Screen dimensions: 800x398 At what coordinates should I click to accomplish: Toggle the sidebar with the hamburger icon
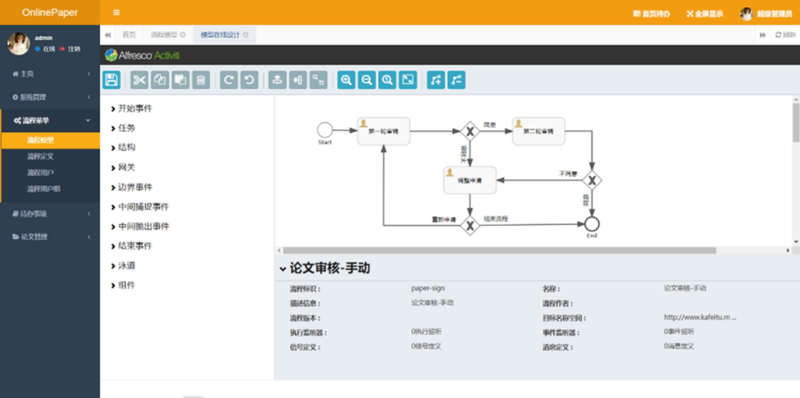(x=116, y=13)
